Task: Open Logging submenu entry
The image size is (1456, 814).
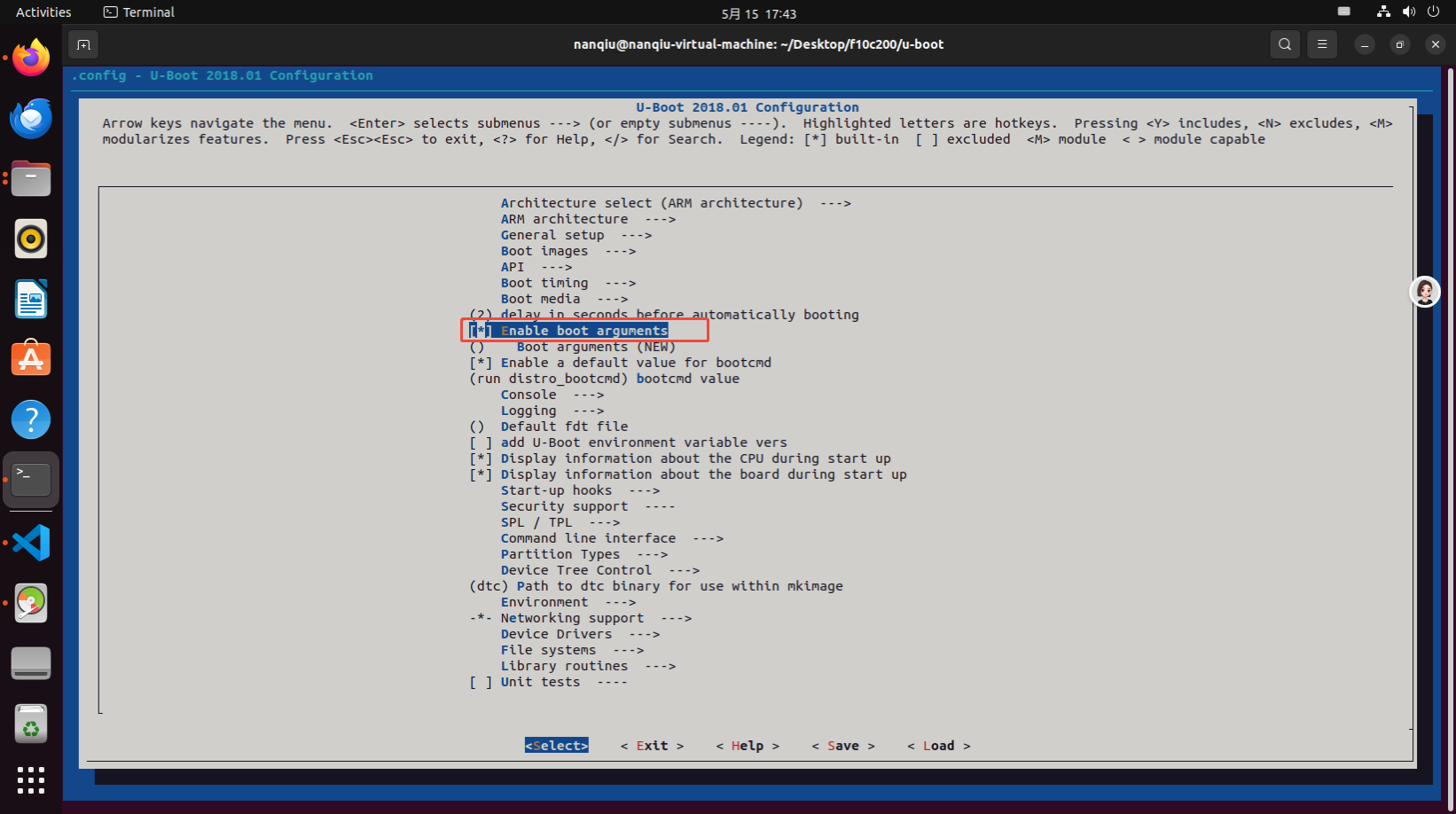Action: point(552,411)
